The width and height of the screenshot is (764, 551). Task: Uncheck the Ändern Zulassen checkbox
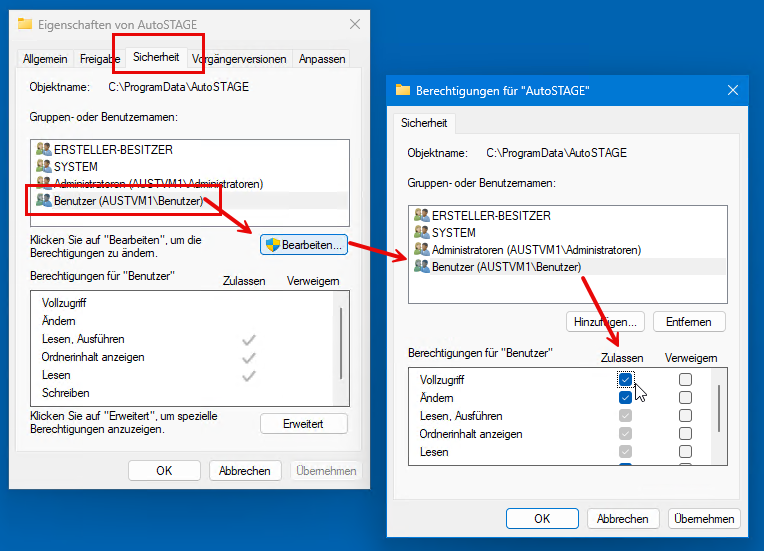[625, 397]
